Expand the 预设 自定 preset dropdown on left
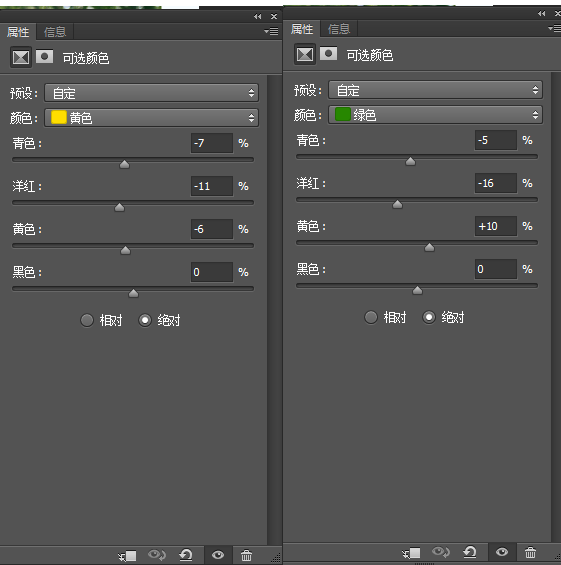 (x=151, y=93)
